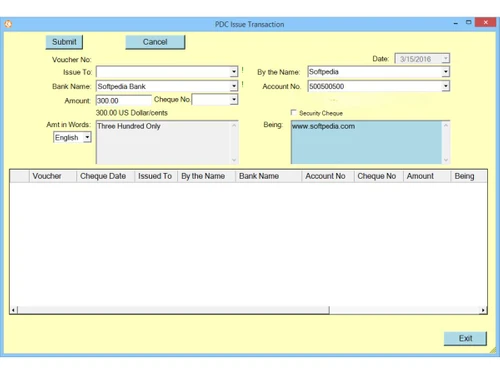Viewport: 500px width, 375px height.
Task: Click the Voucher No label
Action: pyautogui.click(x=71, y=59)
